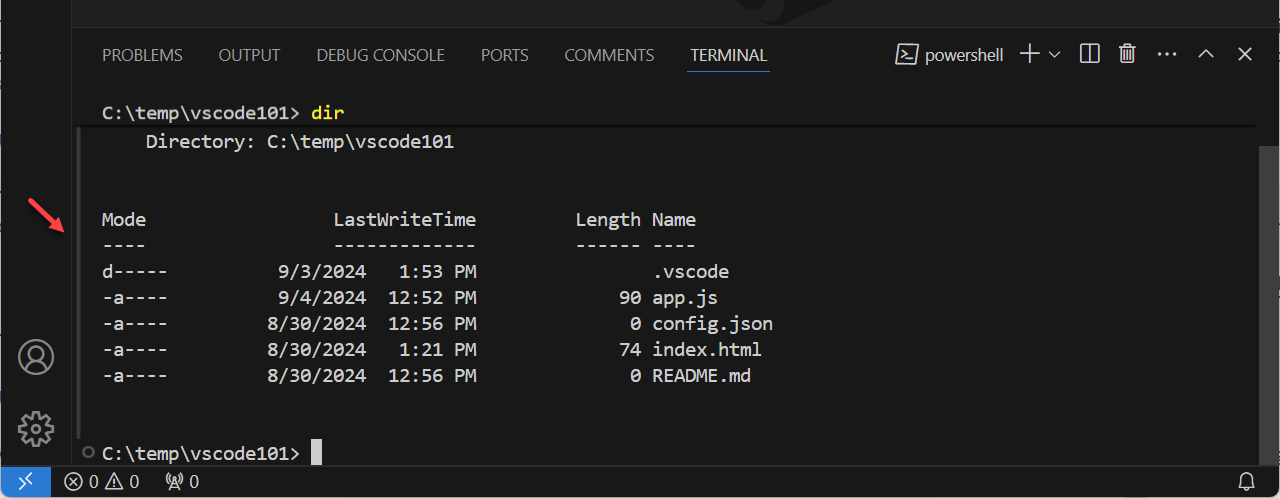Click the remote window indicator icon
Image resolution: width=1280 pixels, height=498 pixels.
pyautogui.click(x=25, y=482)
